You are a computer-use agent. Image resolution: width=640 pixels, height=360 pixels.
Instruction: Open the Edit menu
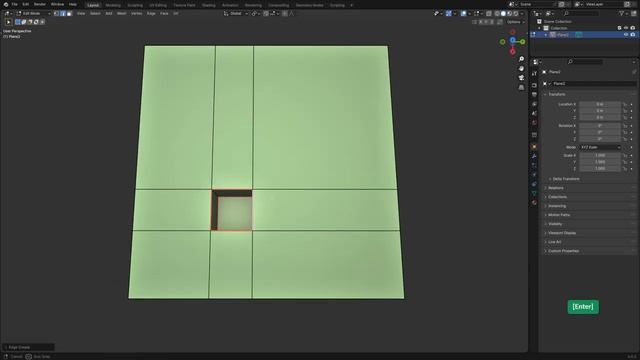tap(26, 4)
